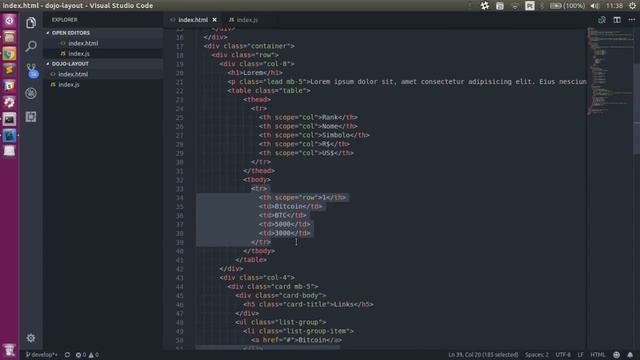Select language mode HTML in status bar
Image resolution: width=640 pixels, height=360 pixels.
[x=598, y=355]
